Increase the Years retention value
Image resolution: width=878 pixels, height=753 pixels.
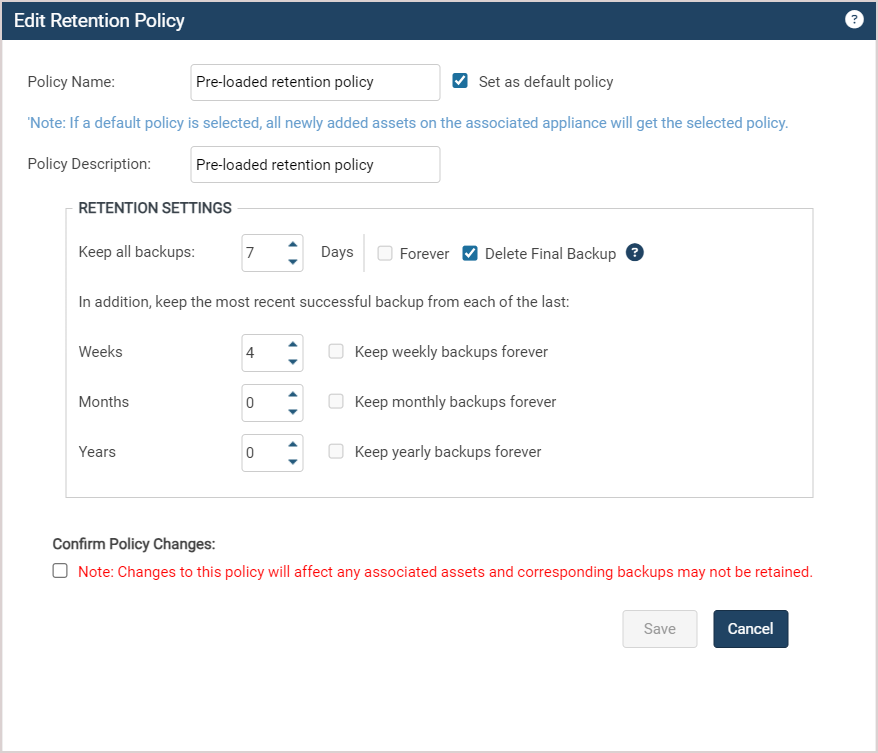click(292, 445)
